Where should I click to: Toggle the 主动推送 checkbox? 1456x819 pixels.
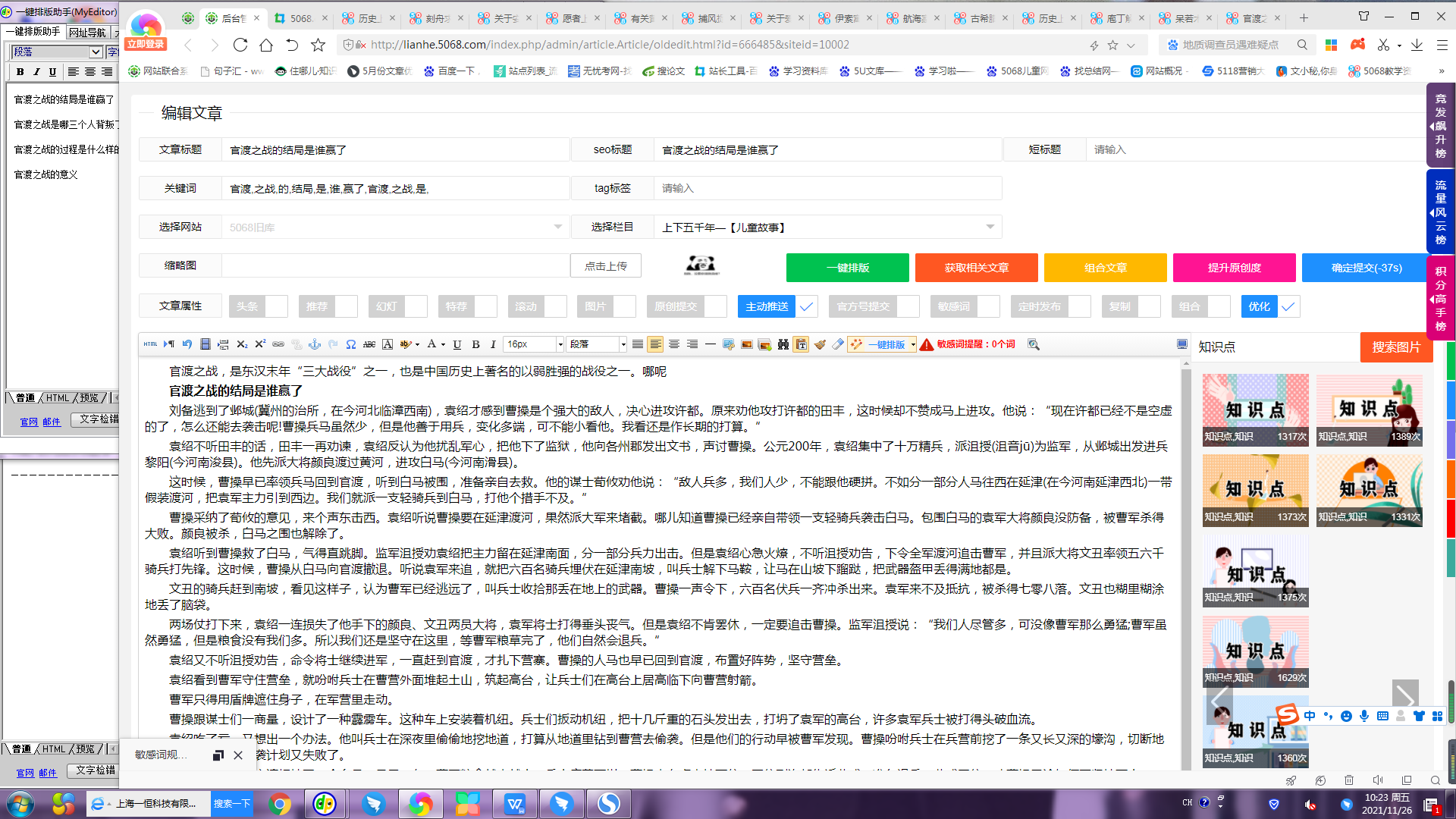pos(806,306)
